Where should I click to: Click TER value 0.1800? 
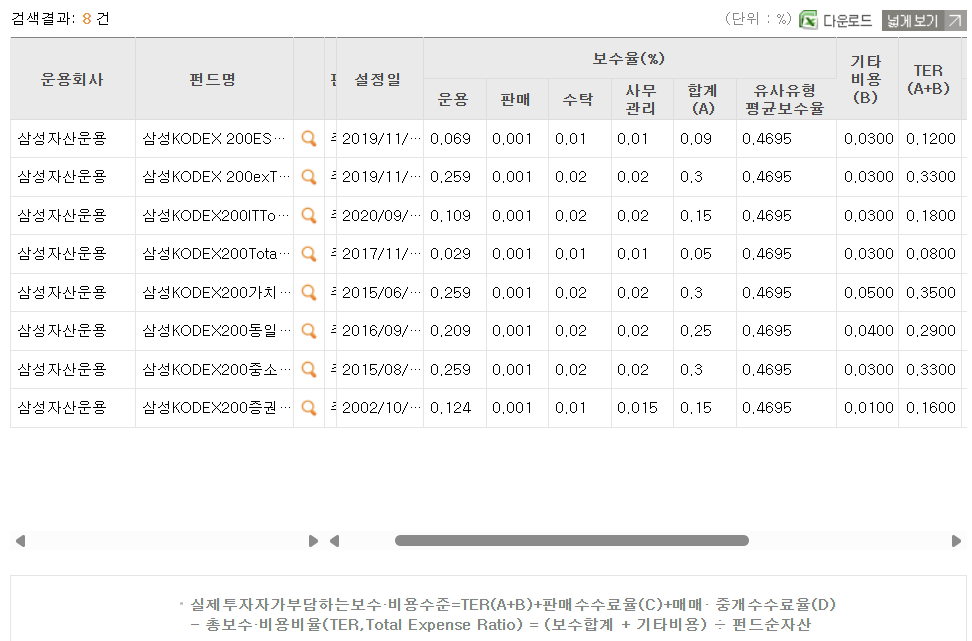[931, 216]
